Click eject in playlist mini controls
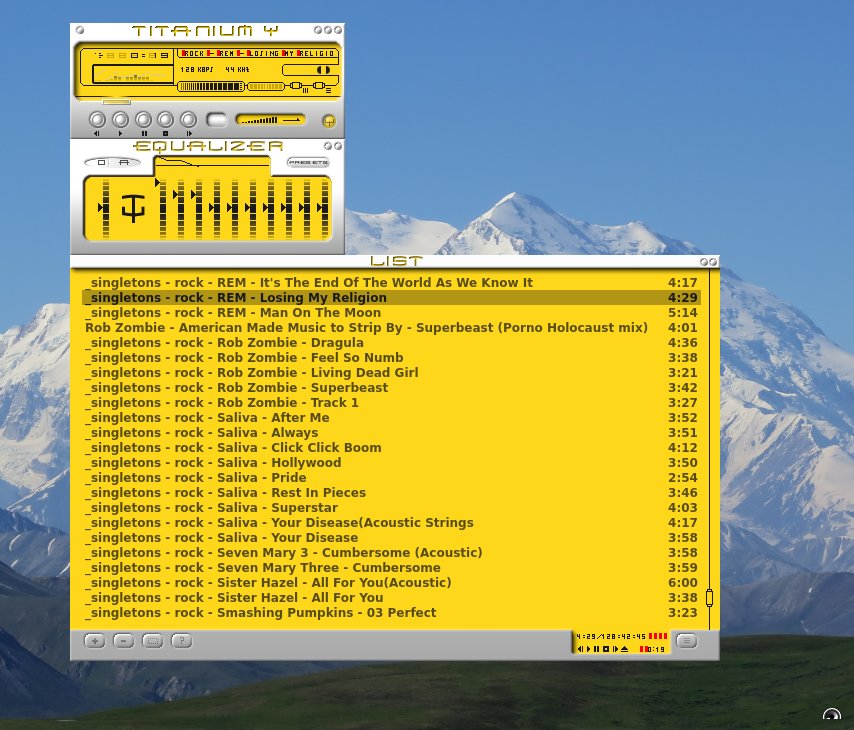The width and height of the screenshot is (854, 730). coord(624,649)
